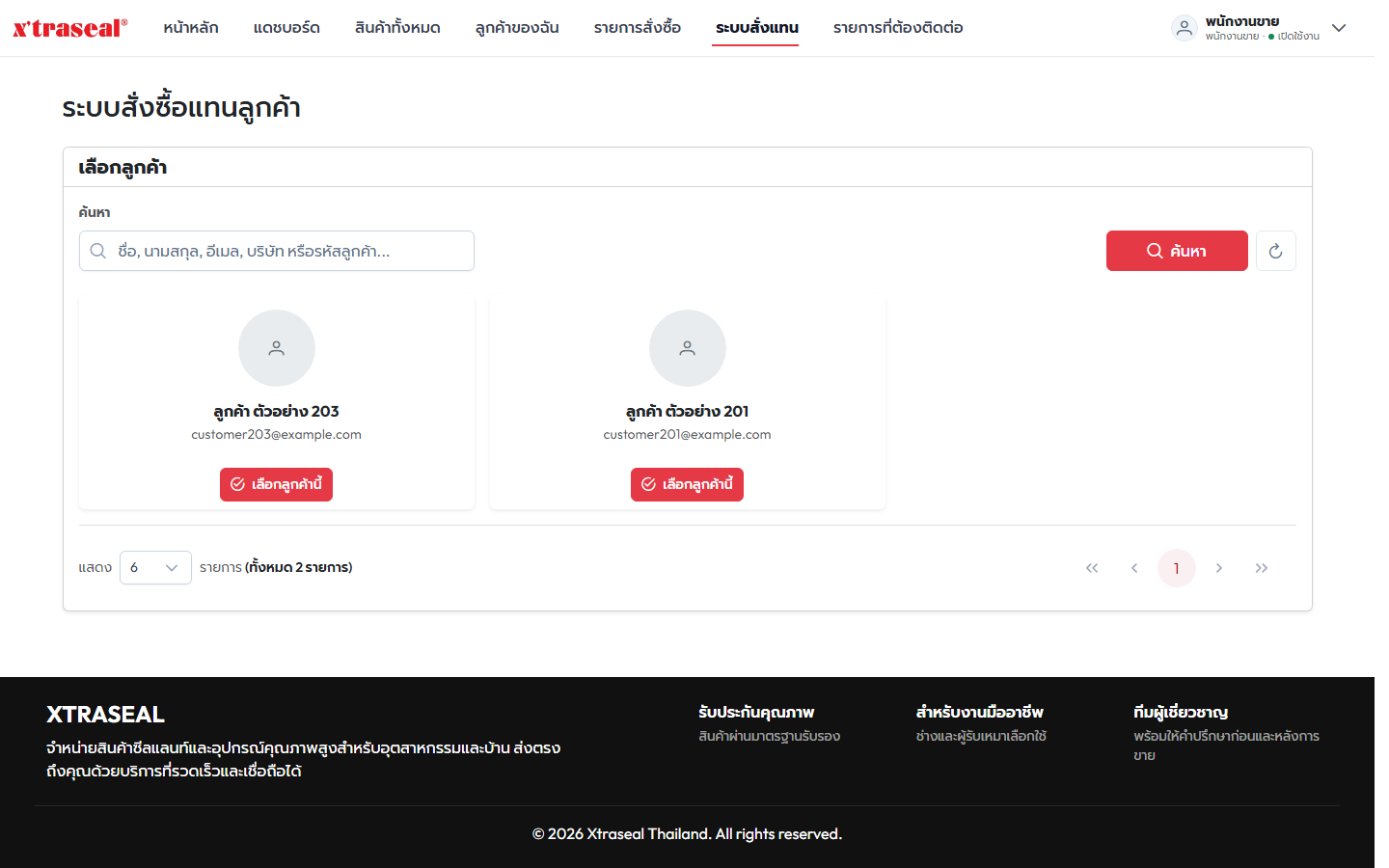Select the ระบบสั่งแทน navigation tab
This screenshot has height=868, width=1389.
coord(757,28)
